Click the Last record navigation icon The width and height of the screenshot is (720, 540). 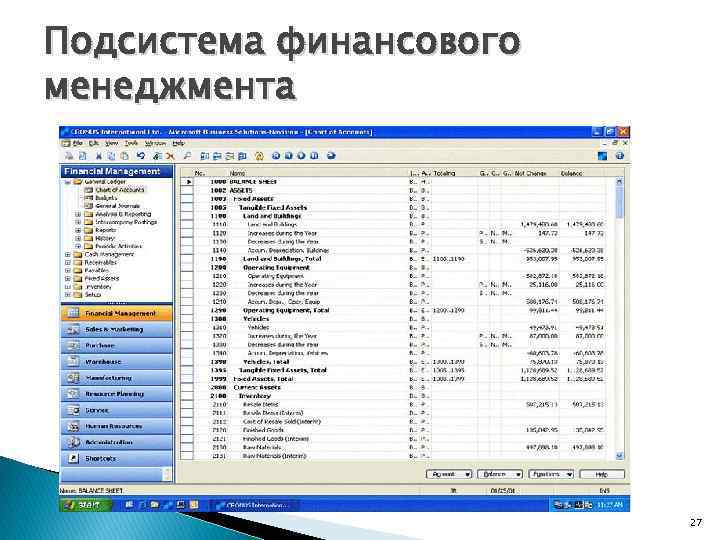pos(315,156)
